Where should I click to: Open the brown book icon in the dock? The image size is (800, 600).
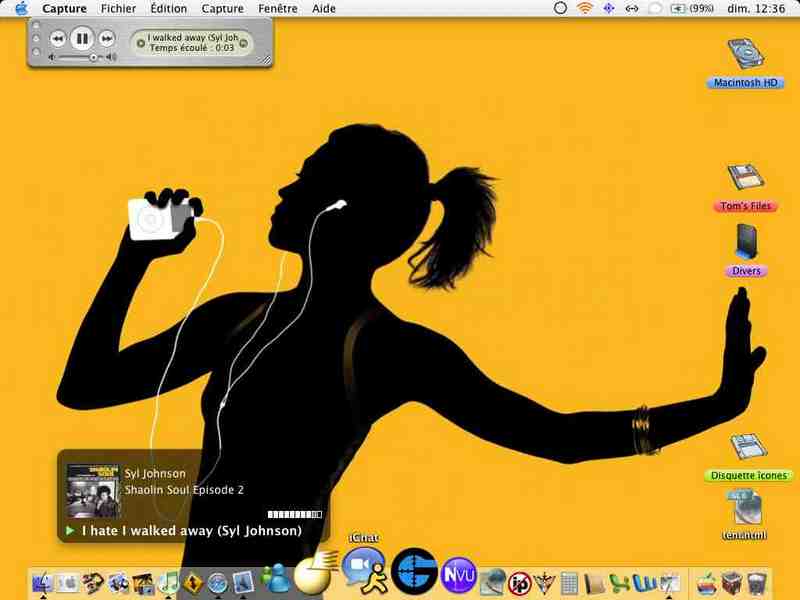click(594, 584)
